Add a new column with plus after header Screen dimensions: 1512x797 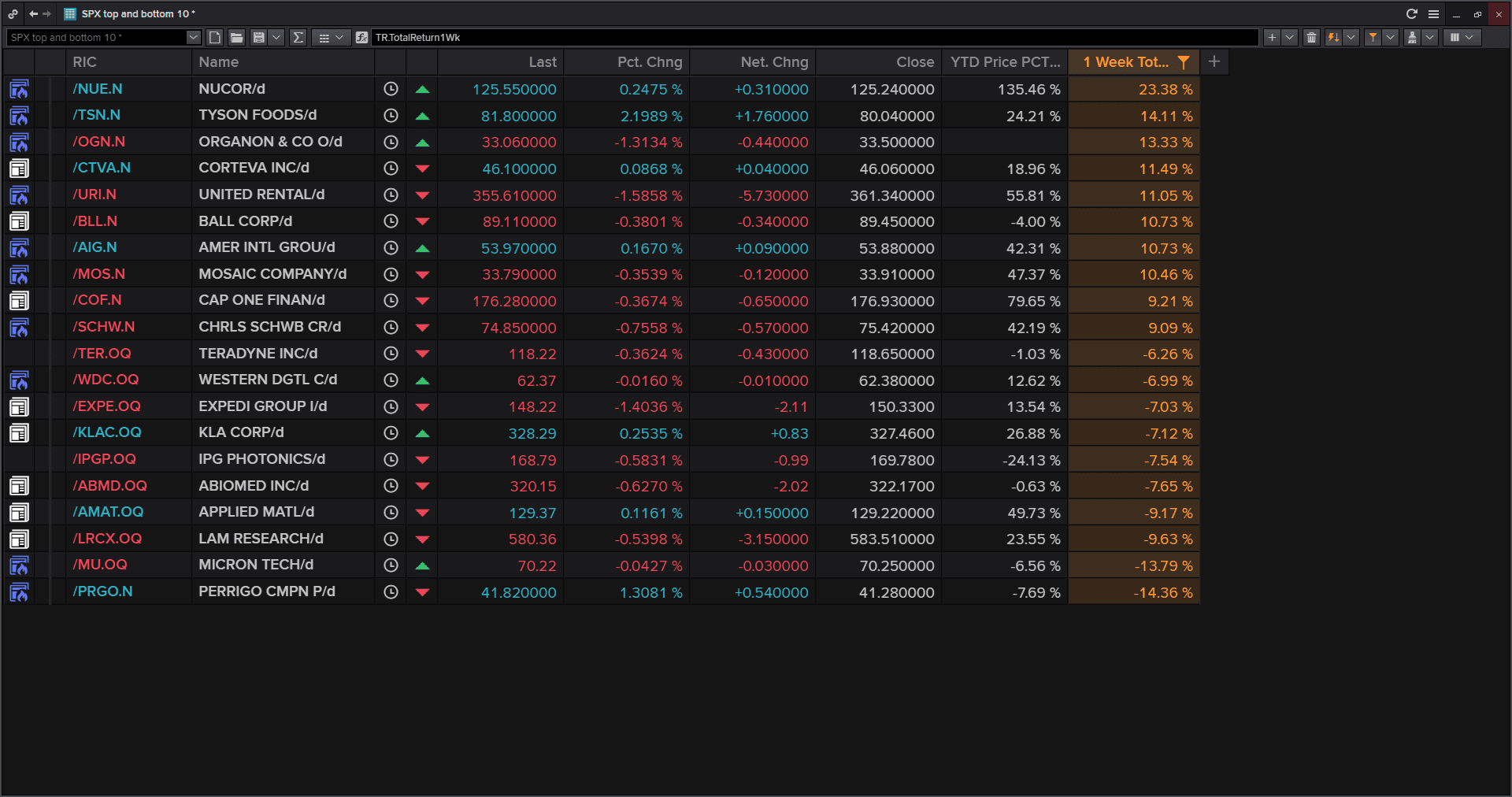point(1214,61)
